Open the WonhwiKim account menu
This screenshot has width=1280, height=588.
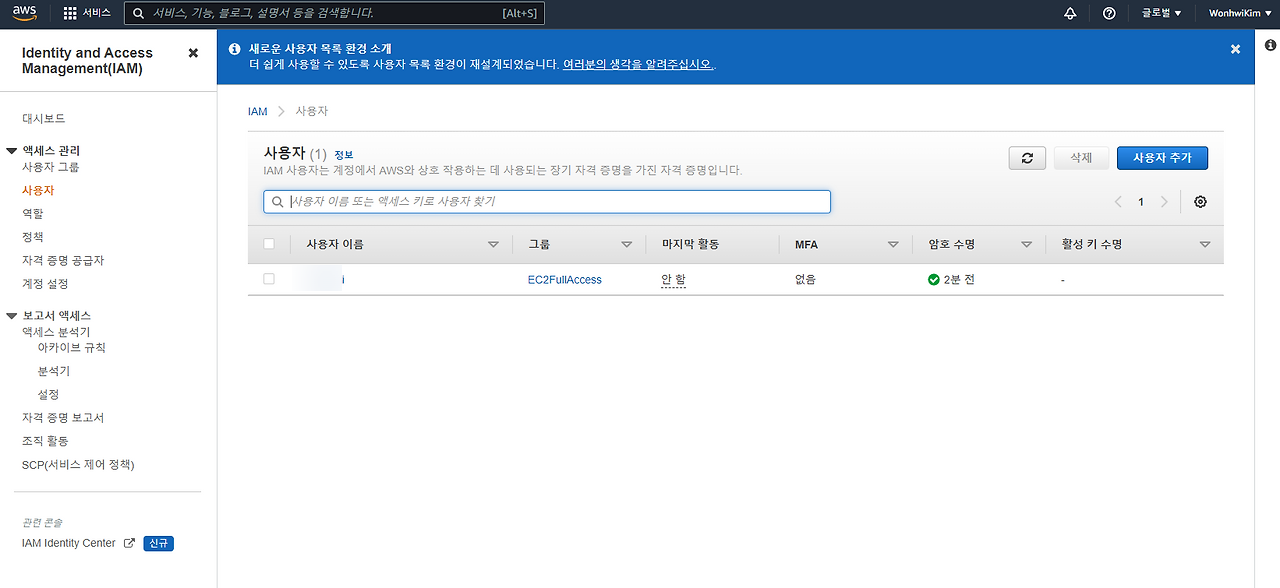(x=1239, y=13)
